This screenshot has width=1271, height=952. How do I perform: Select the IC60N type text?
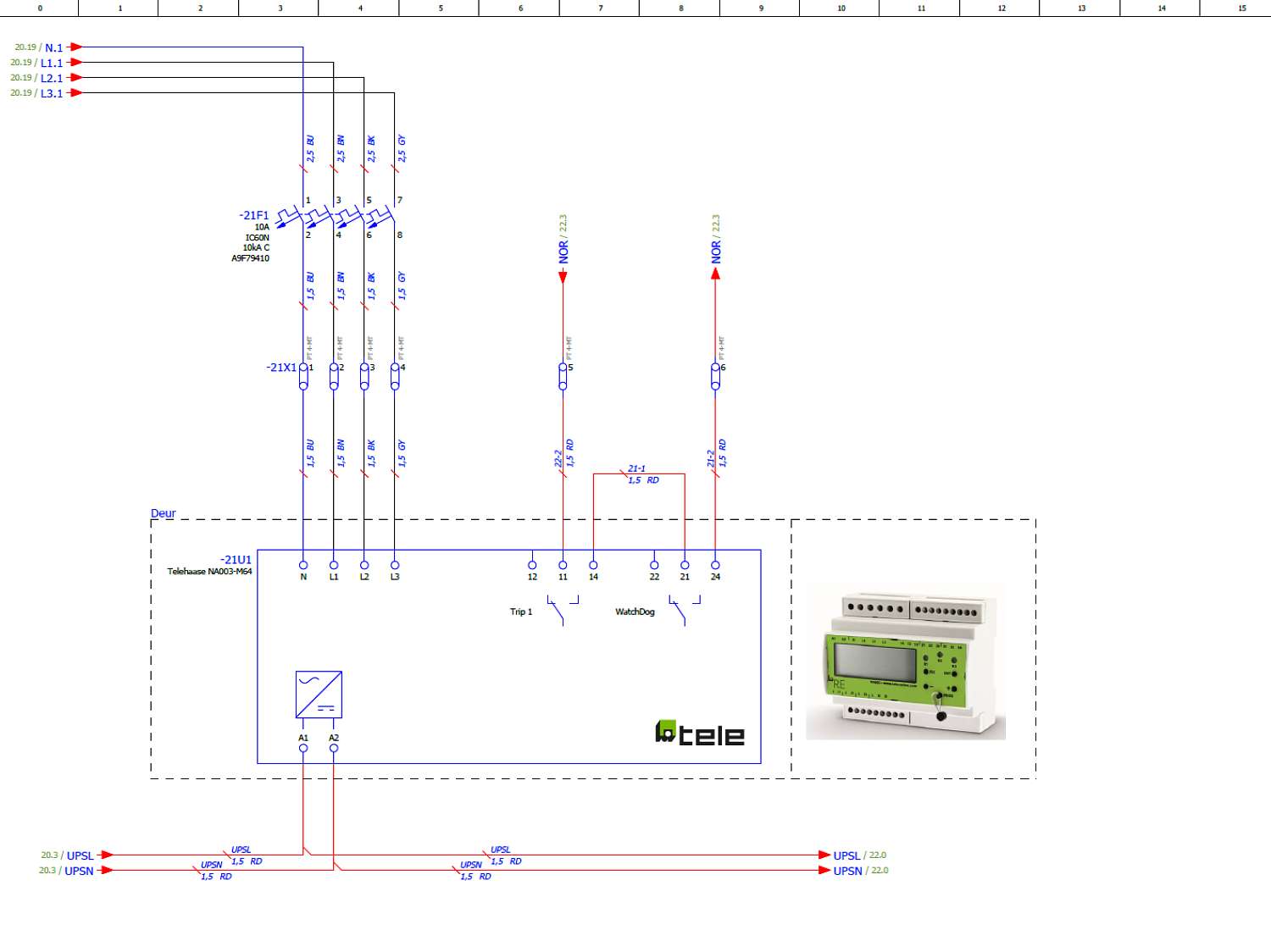coord(258,238)
